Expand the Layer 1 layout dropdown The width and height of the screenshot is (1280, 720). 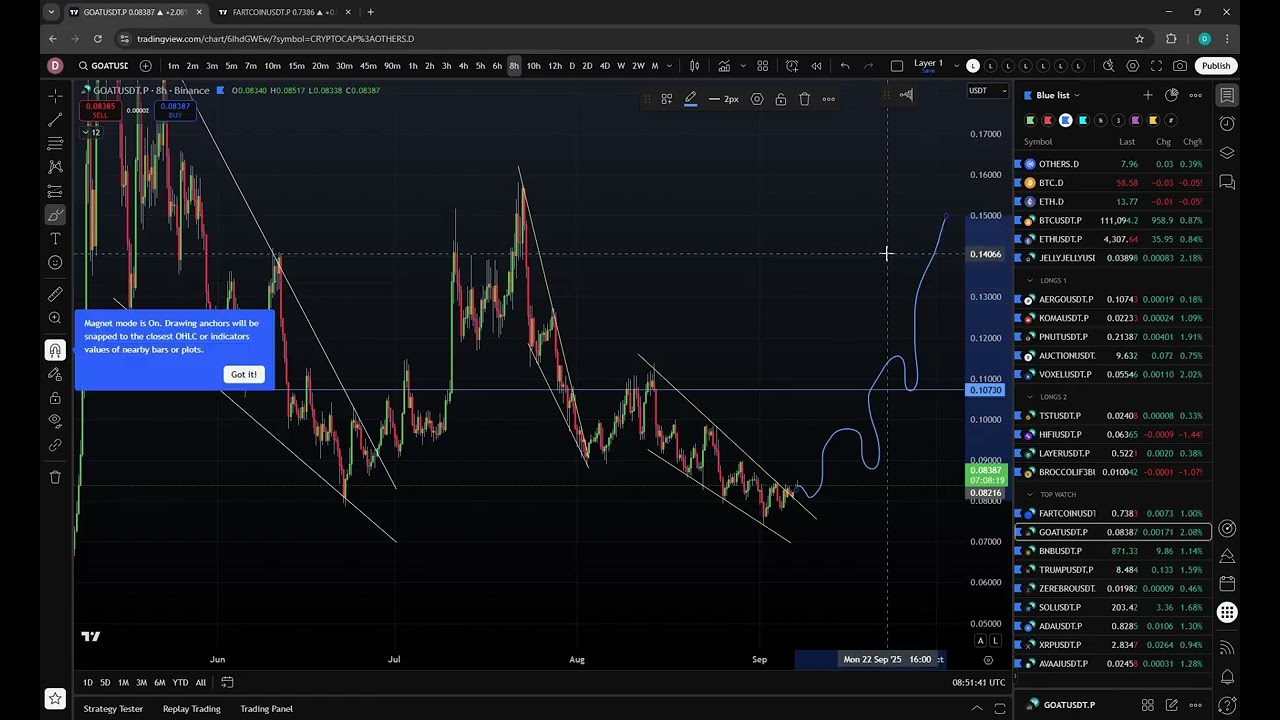click(954, 66)
